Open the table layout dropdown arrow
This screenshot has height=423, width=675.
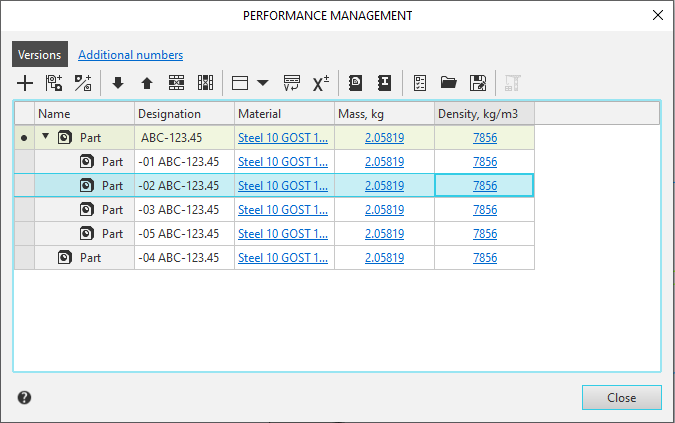[x=263, y=84]
